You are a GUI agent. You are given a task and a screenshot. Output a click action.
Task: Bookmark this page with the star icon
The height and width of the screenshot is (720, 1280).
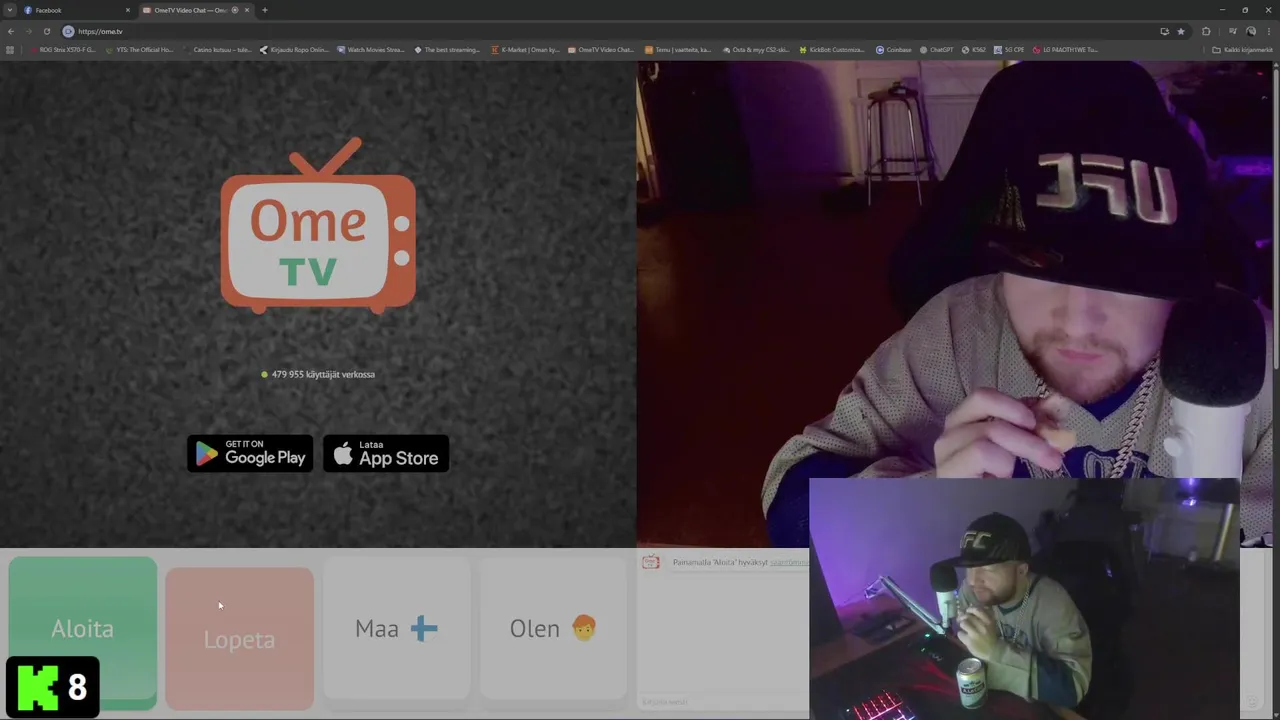click(x=1181, y=31)
